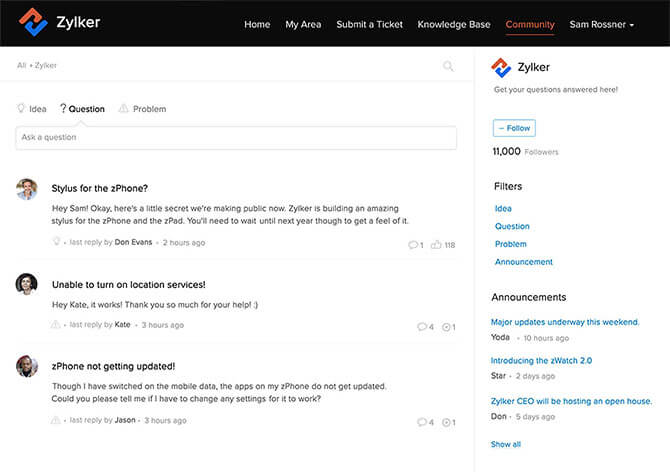Open the Sam Rossner user dropdown
This screenshot has width=670, height=472.
click(601, 24)
